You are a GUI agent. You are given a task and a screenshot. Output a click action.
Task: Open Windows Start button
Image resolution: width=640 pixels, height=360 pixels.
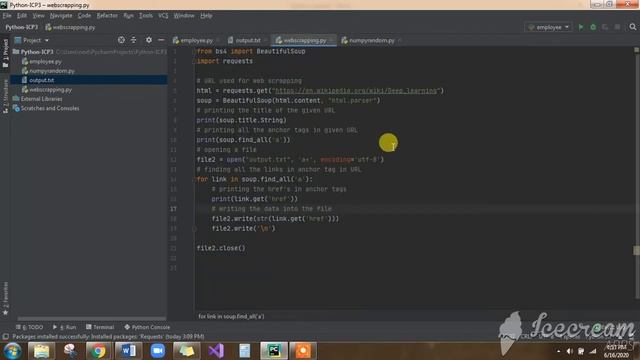[x=12, y=351]
